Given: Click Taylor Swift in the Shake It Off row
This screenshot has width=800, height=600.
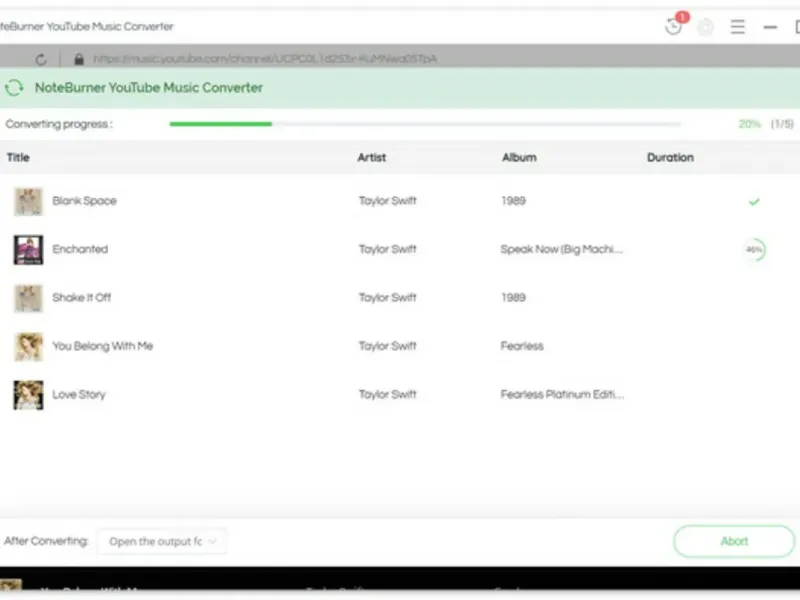Looking at the screenshot, I should [x=388, y=297].
